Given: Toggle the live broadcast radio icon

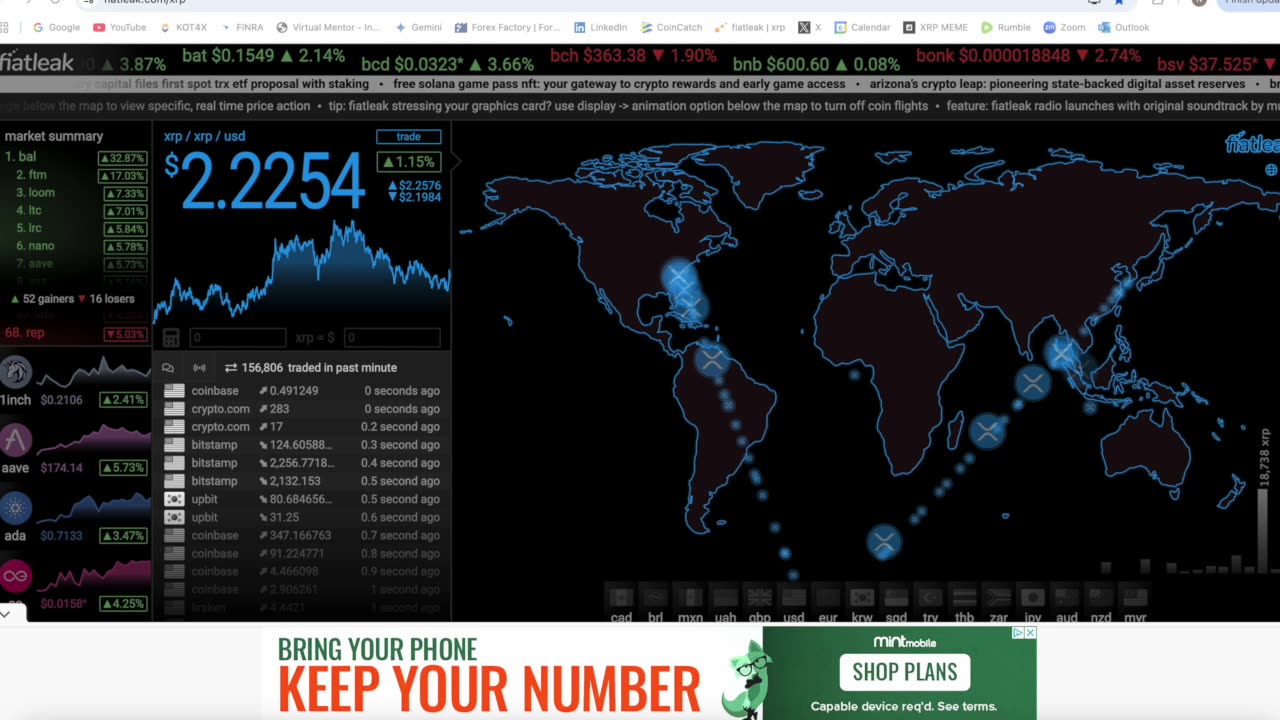Looking at the screenshot, I should pos(199,368).
